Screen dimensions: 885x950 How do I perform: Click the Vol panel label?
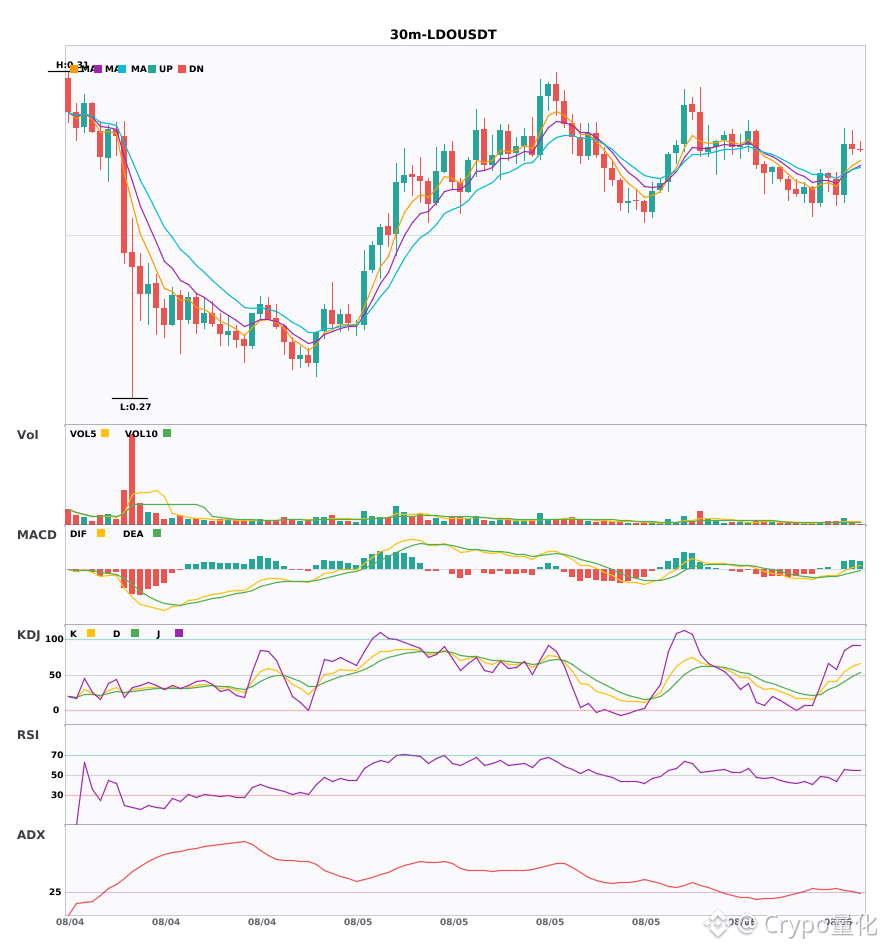pyautogui.click(x=27, y=435)
